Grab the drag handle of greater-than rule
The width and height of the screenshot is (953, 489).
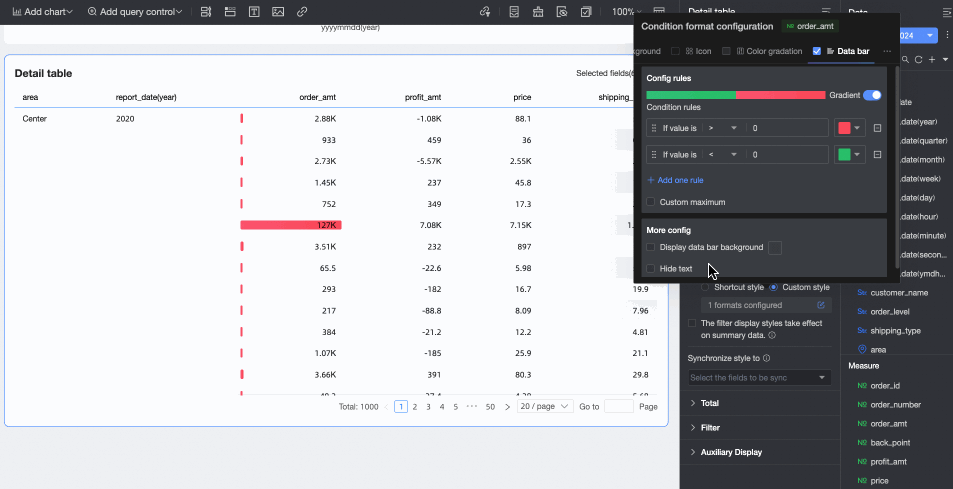tap(654, 128)
